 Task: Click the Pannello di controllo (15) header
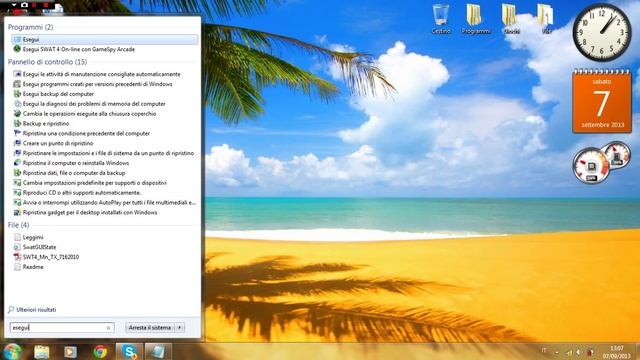pyautogui.click(x=47, y=62)
